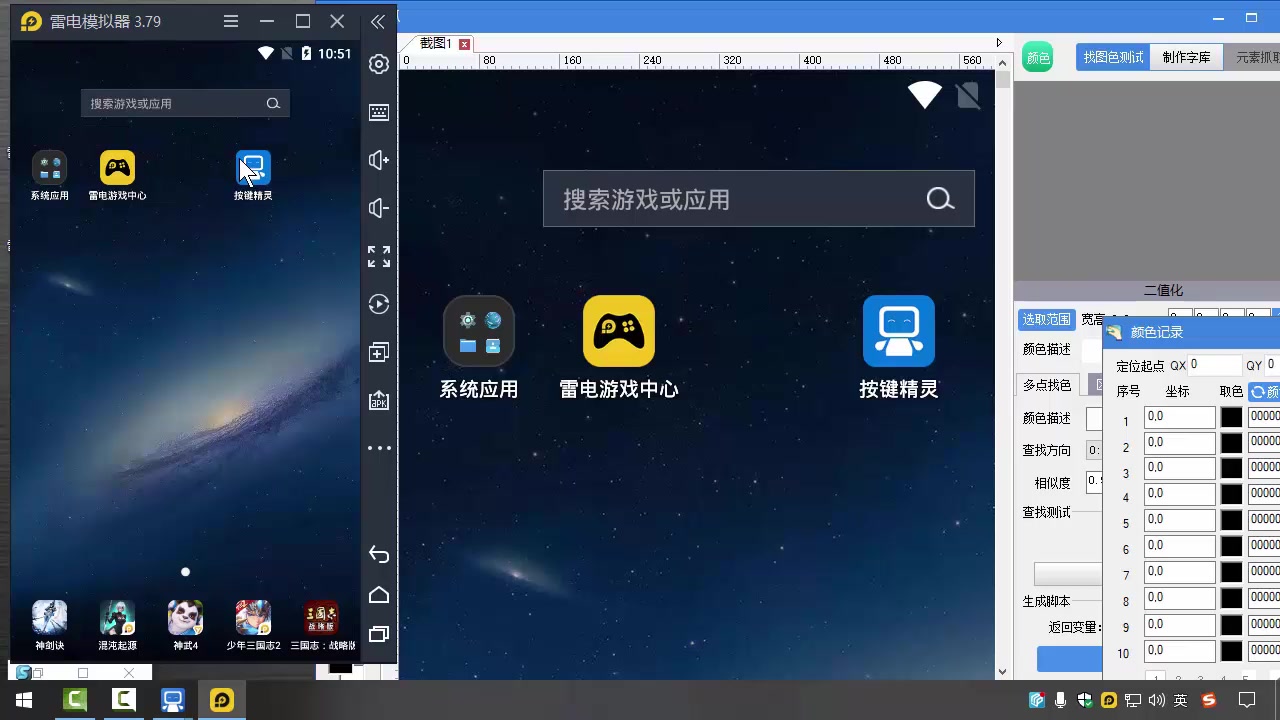This screenshot has width=1280, height=720.
Task: Open the 系统应用 folder
Action: (x=478, y=330)
